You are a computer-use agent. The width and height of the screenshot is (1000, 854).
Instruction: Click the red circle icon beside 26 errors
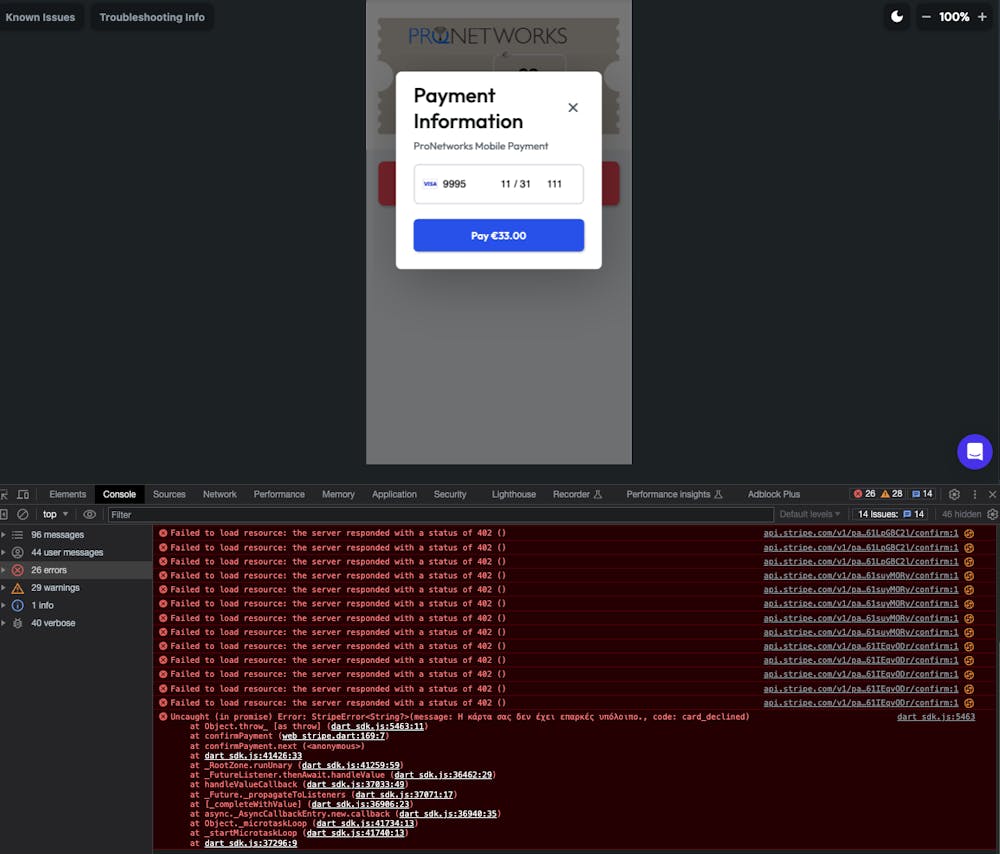(x=18, y=570)
